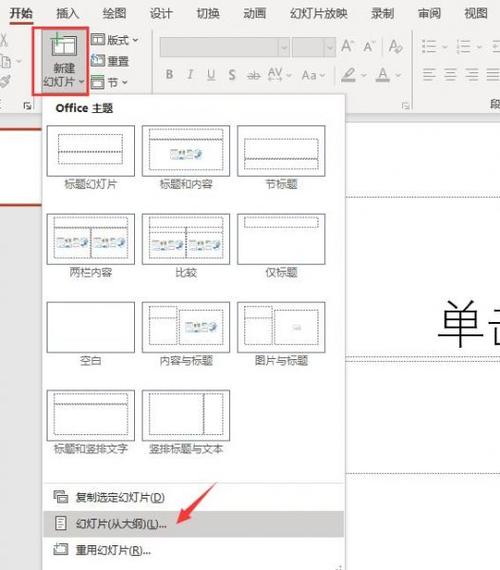This screenshot has width=500, height=570.
Task: Switch to the Home (开始) tab
Action: 21,13
